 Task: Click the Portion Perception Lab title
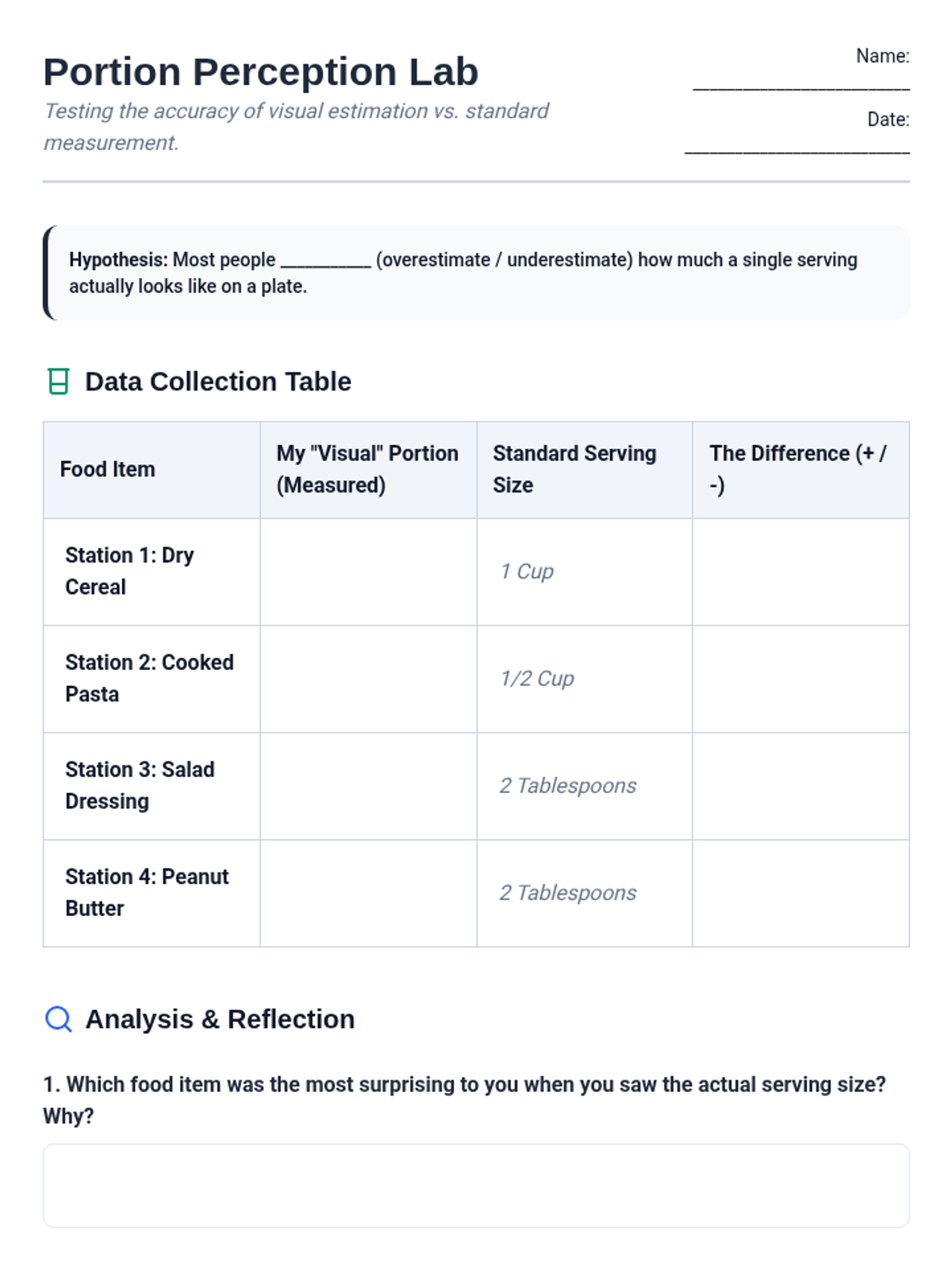(x=261, y=72)
